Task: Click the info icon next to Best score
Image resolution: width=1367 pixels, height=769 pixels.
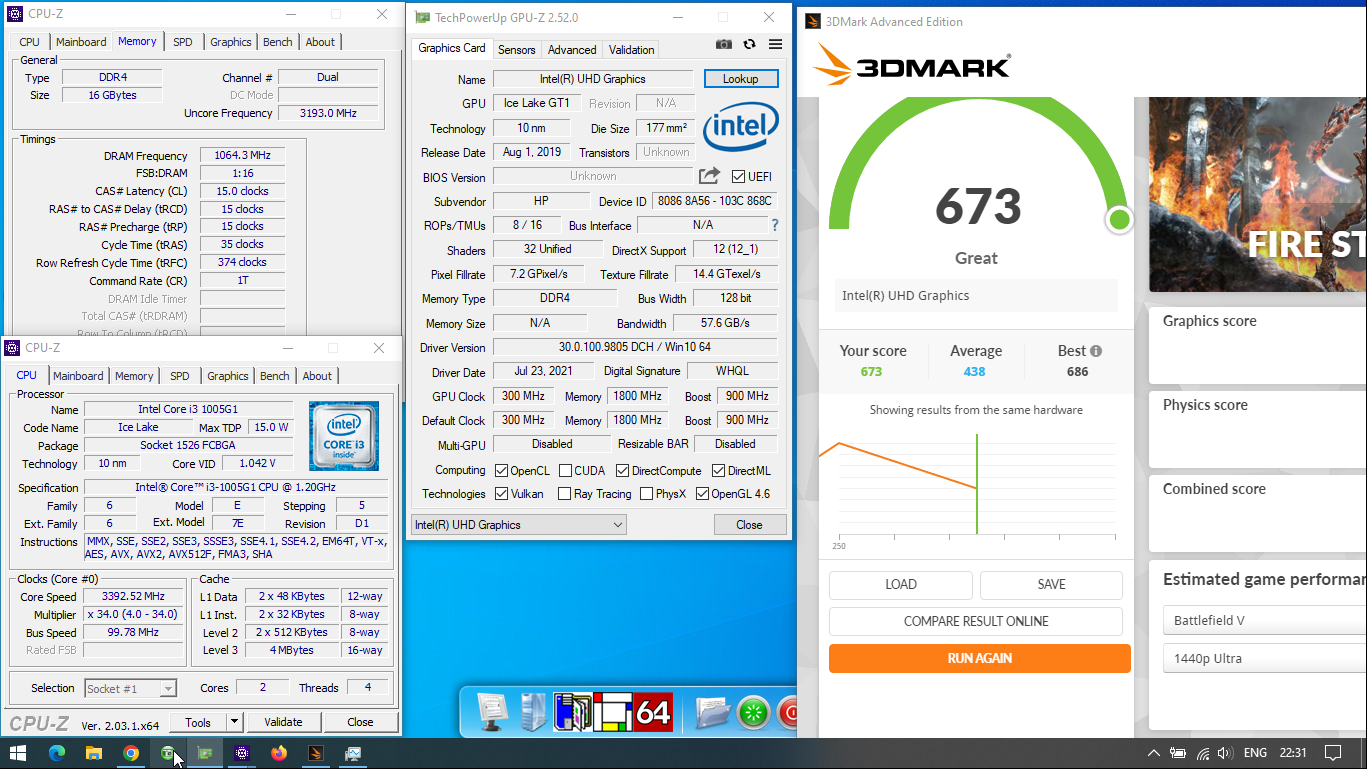Action: (1096, 351)
